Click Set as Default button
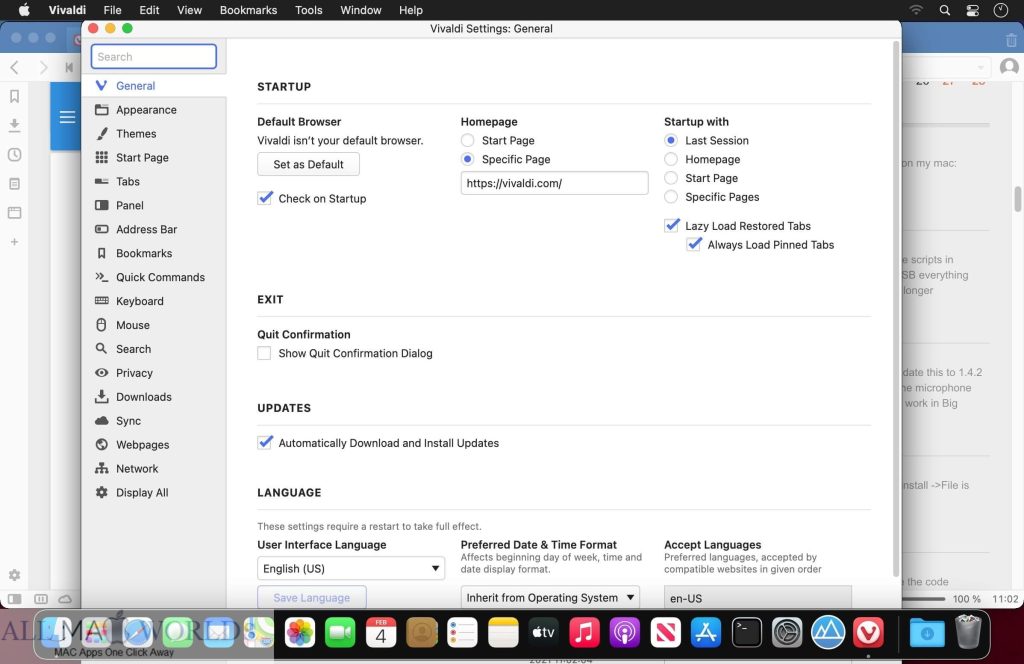This screenshot has width=1024, height=664. [308, 164]
